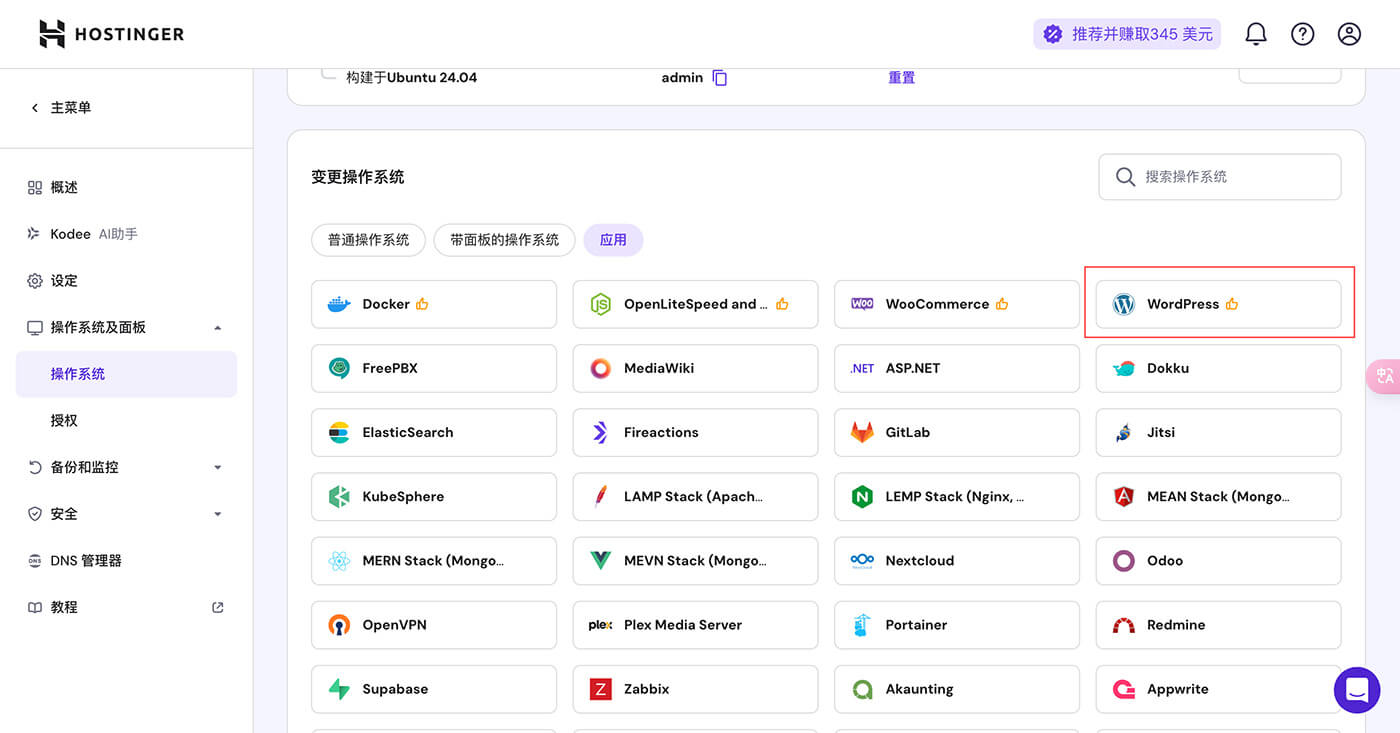Click the Portainer icon
The image size is (1400, 733).
point(862,625)
